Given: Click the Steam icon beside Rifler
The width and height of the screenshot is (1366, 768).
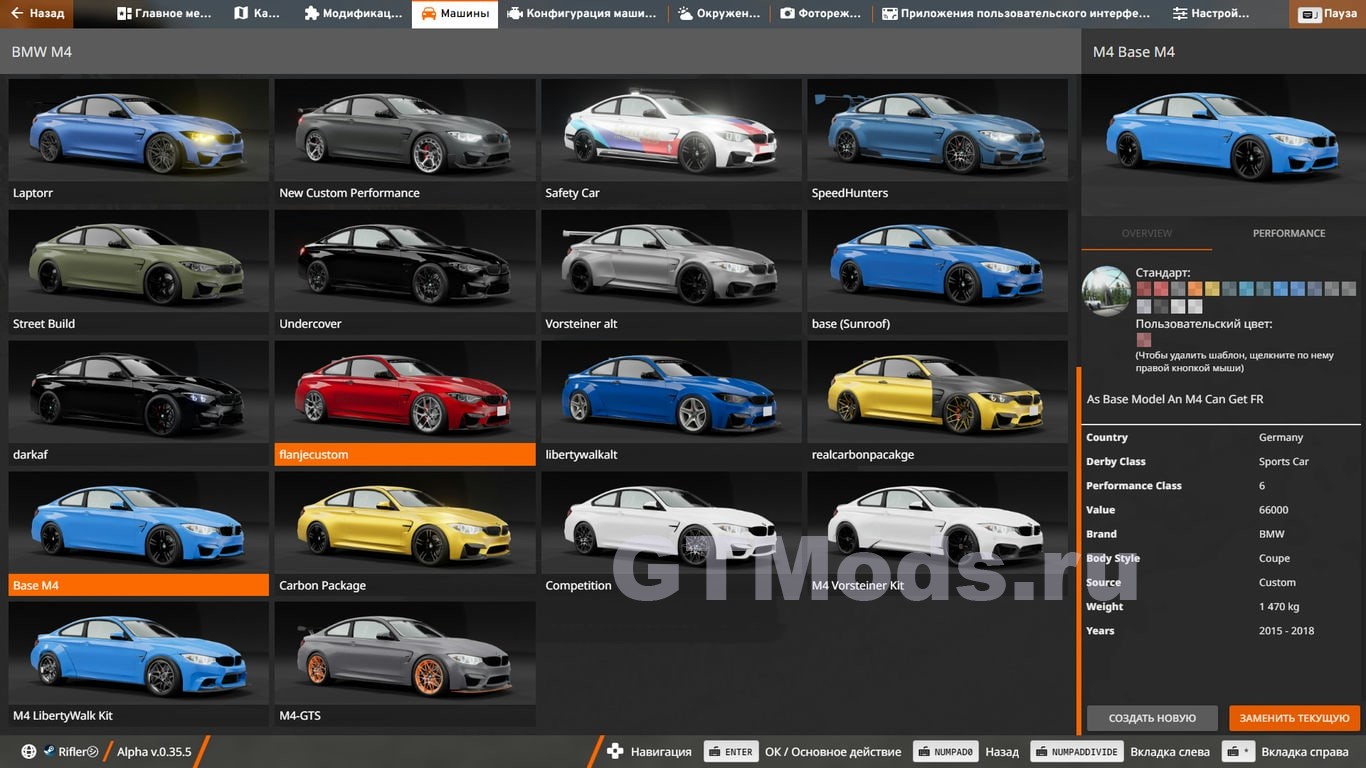Looking at the screenshot, I should (x=49, y=752).
